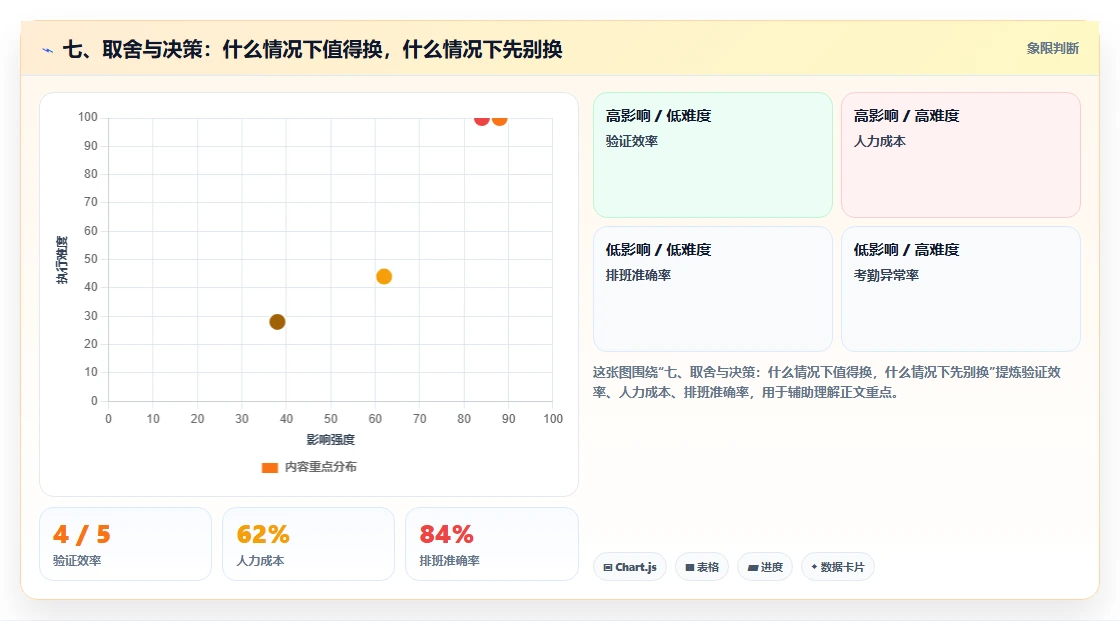Image resolution: width=1120 pixels, height=621 pixels.
Task: Click the 进度 tag chip
Action: [x=765, y=567]
